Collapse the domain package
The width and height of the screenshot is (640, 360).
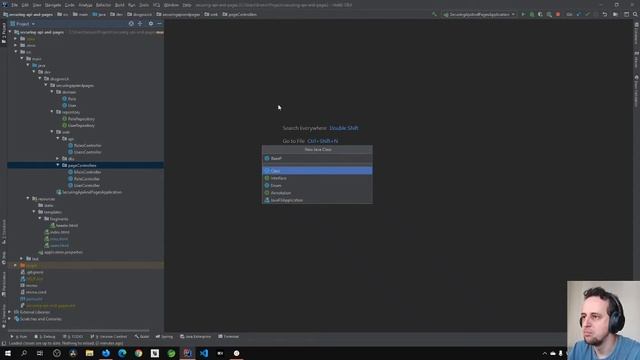52,92
